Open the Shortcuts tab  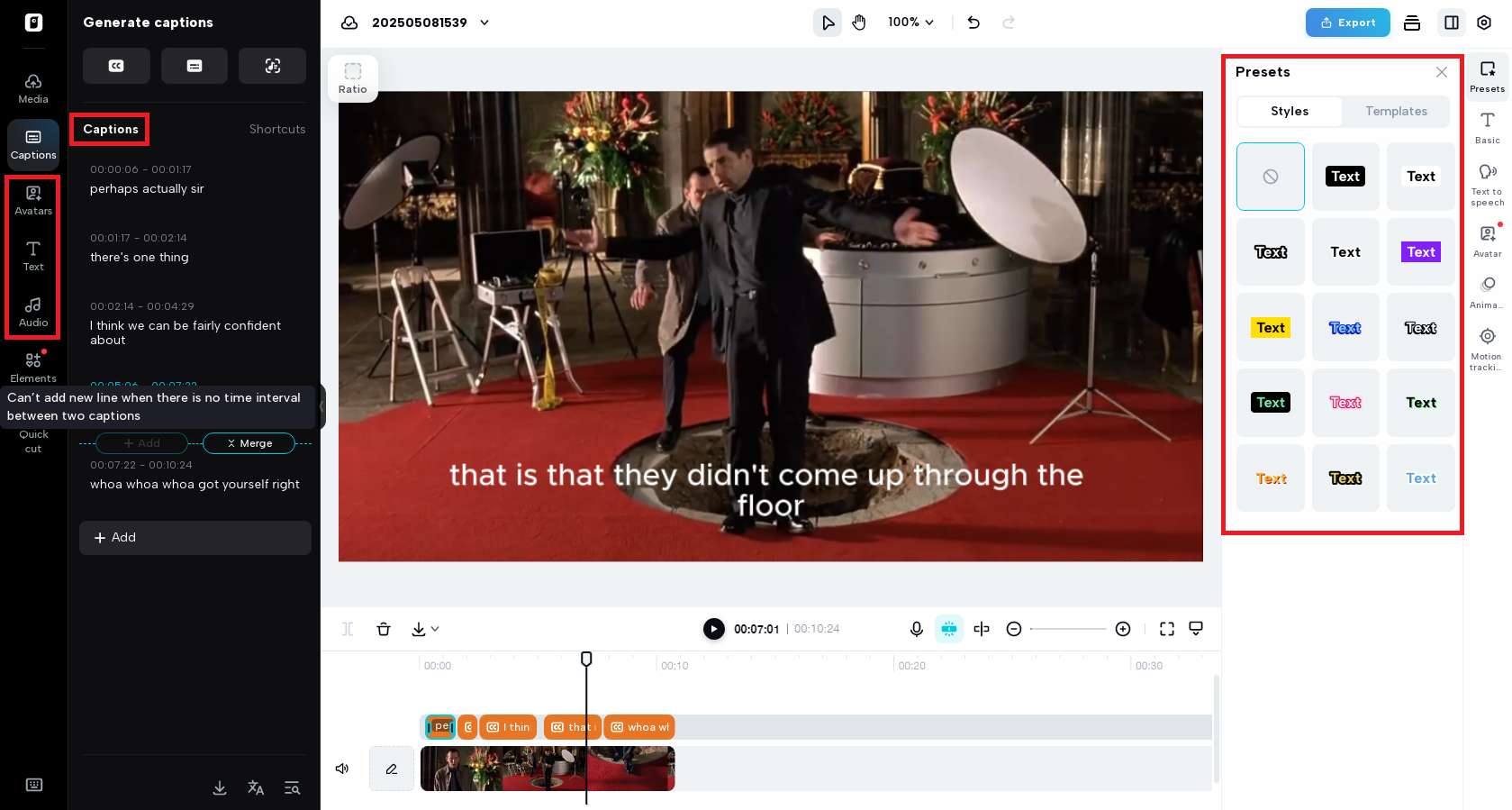(277, 129)
